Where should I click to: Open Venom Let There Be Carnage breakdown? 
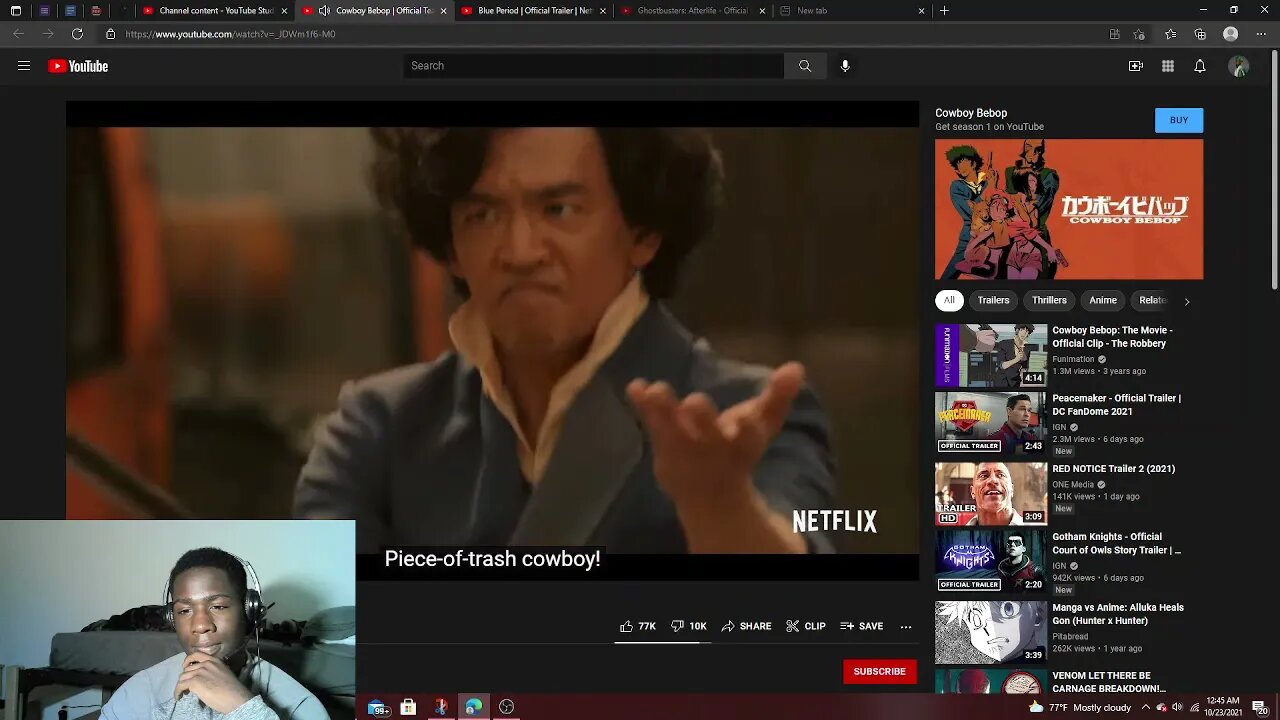(1108, 682)
